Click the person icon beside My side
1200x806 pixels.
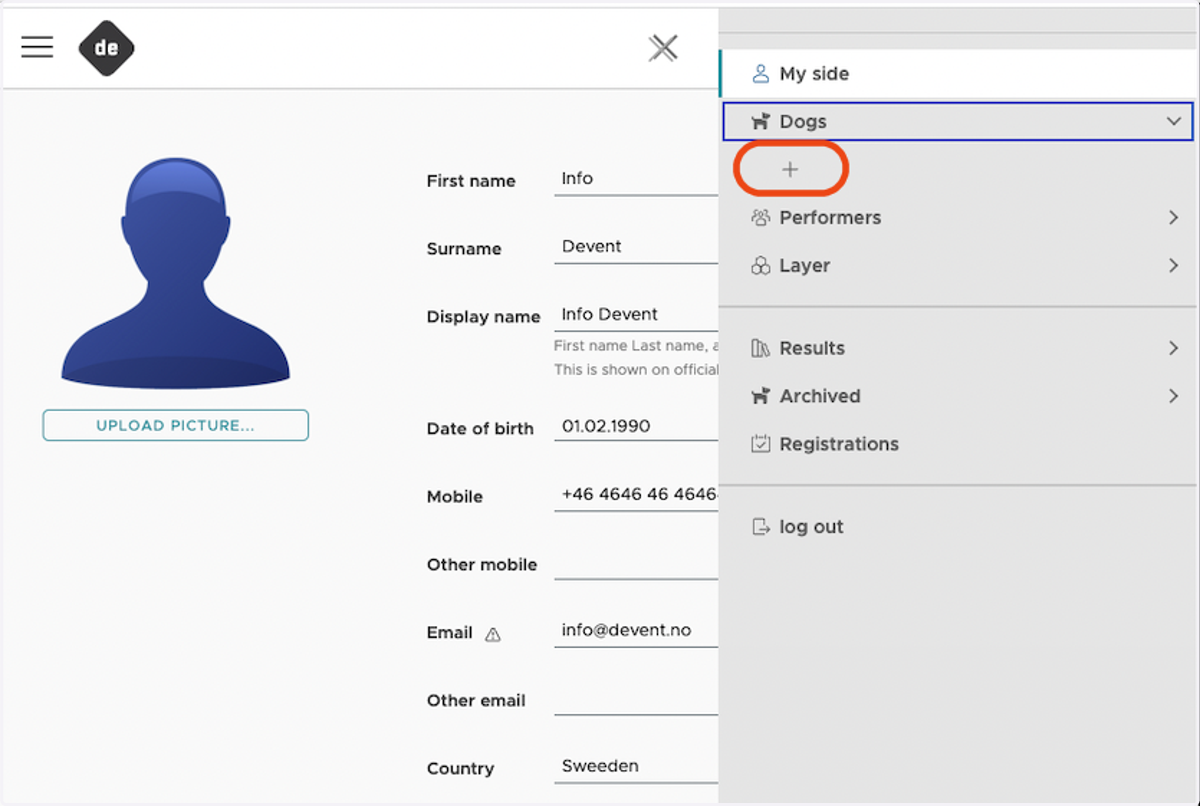761,74
